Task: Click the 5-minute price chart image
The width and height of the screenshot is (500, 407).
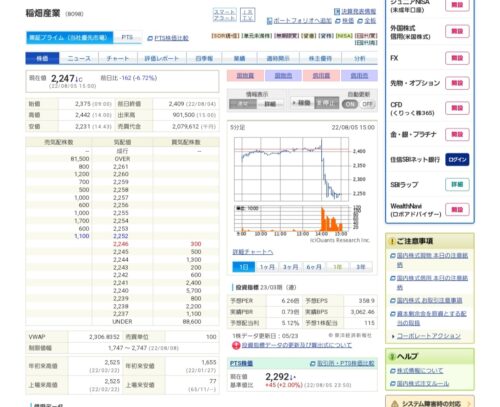Action: pyautogui.click(x=291, y=169)
